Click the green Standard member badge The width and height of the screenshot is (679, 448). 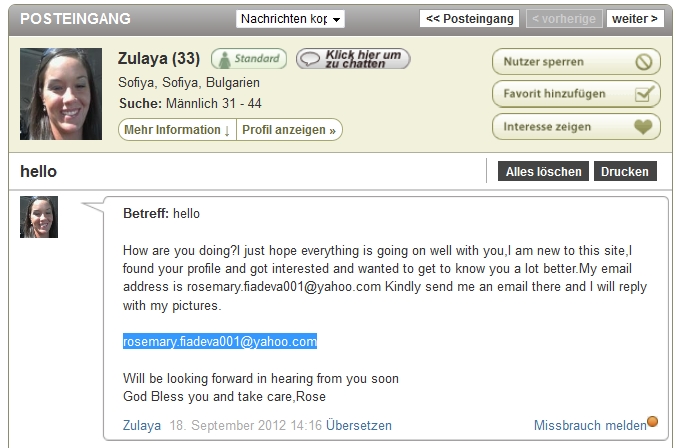(249, 59)
